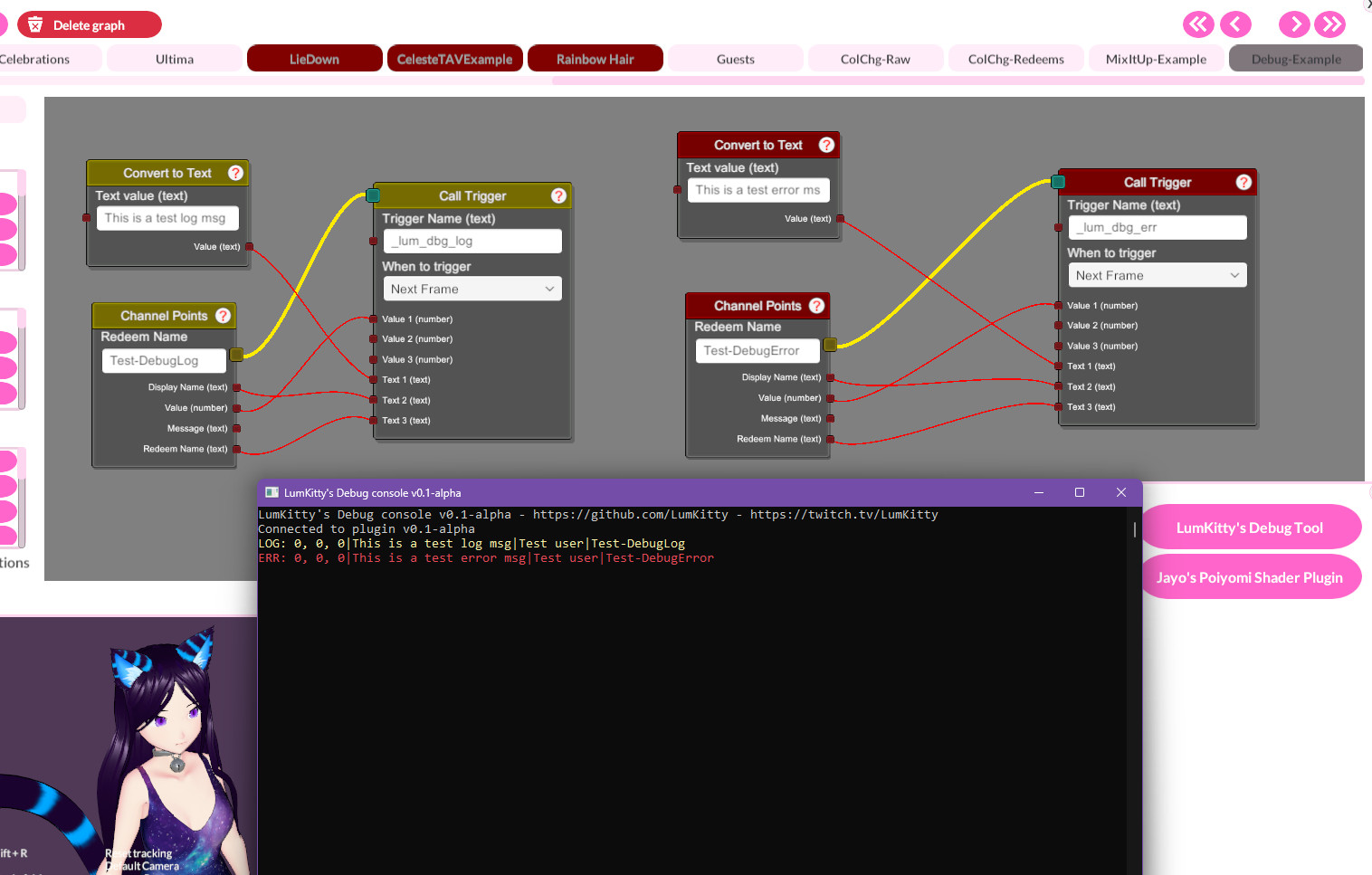The width and height of the screenshot is (1372, 875).
Task: Open When to trigger dropdown in _lum_dbg_log node
Action: 472,289
